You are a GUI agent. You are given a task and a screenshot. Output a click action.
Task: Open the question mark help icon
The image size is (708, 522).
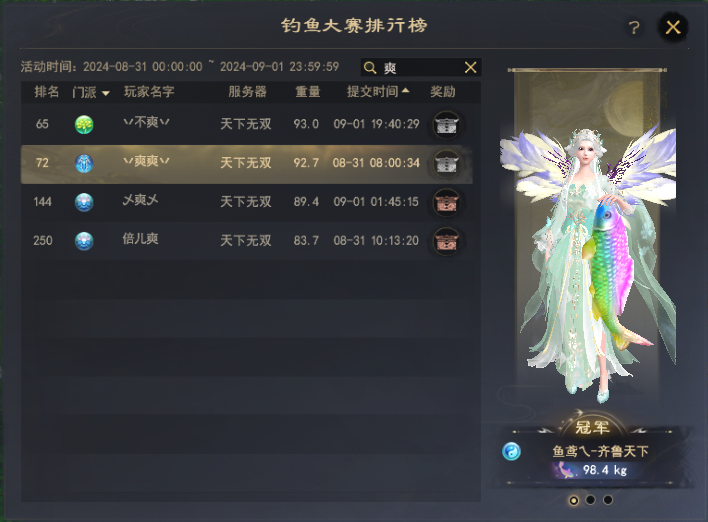pyautogui.click(x=634, y=28)
